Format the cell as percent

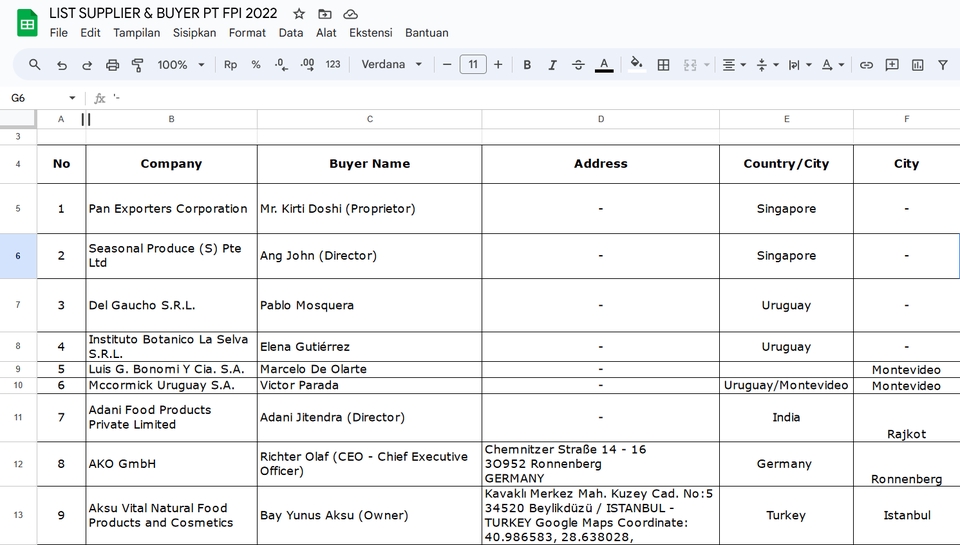point(256,64)
